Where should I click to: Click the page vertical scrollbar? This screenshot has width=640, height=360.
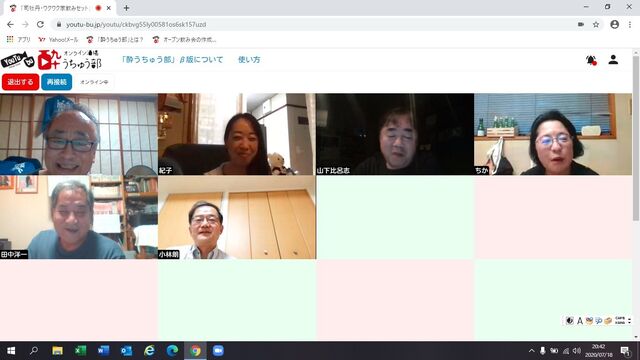[636, 139]
